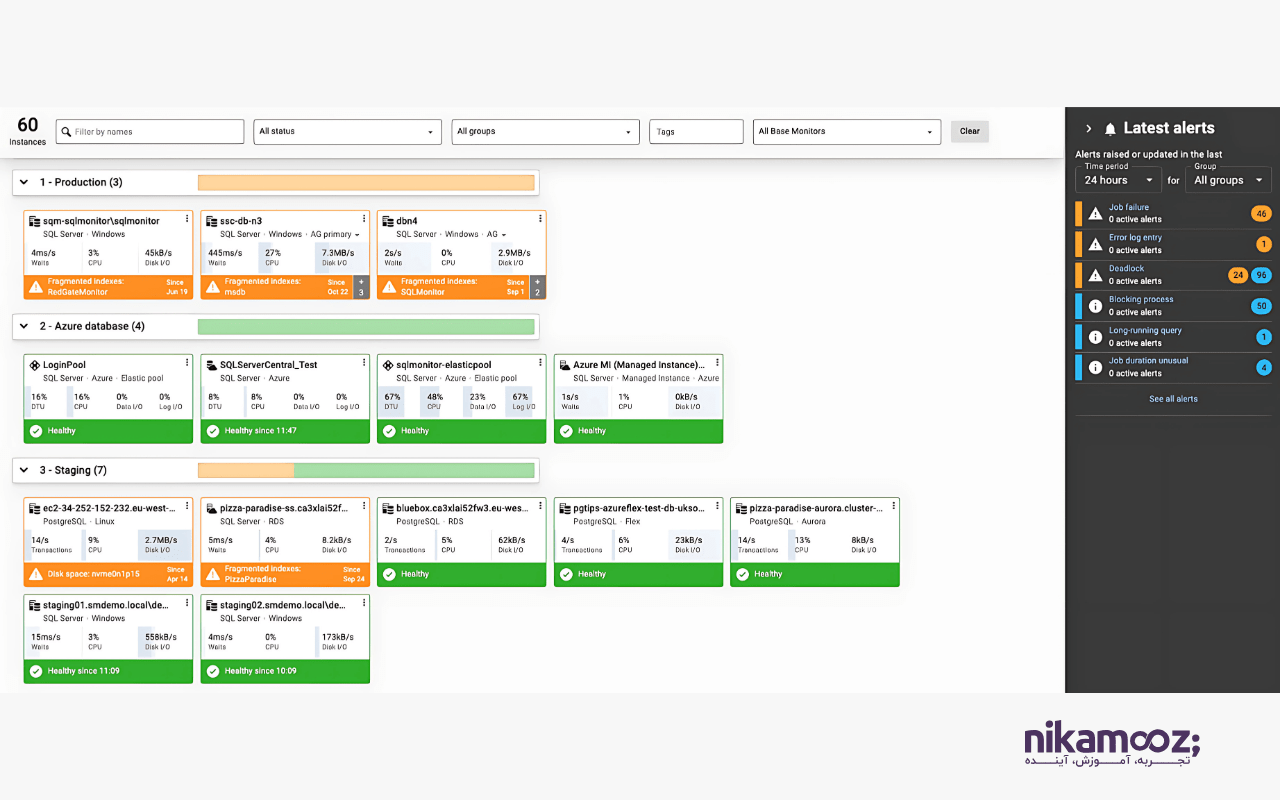Viewport: 1280px width, 800px height.
Task: Click warning triangle icon for Error log entry
Action: [x=1095, y=244]
